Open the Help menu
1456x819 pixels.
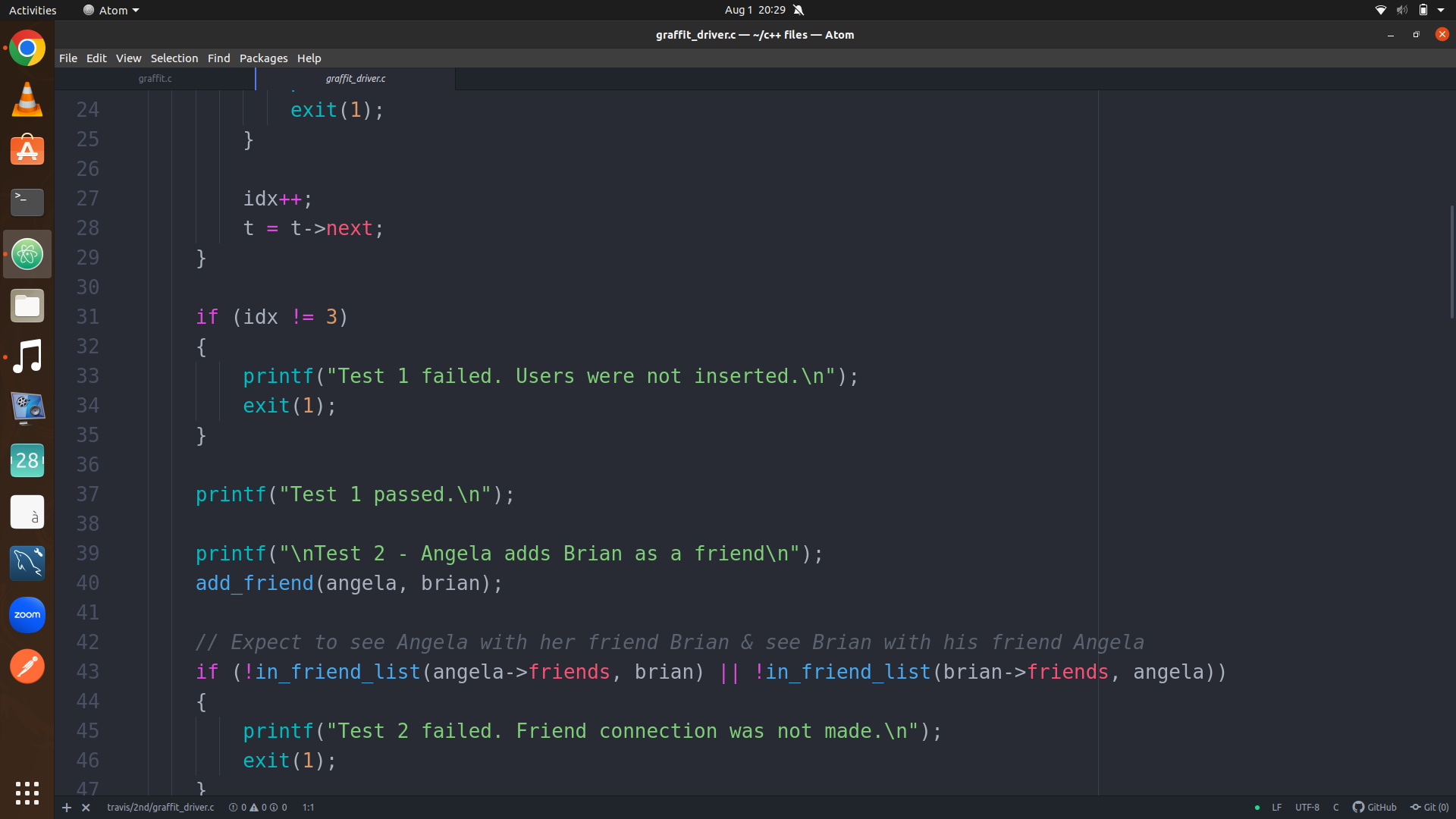309,58
